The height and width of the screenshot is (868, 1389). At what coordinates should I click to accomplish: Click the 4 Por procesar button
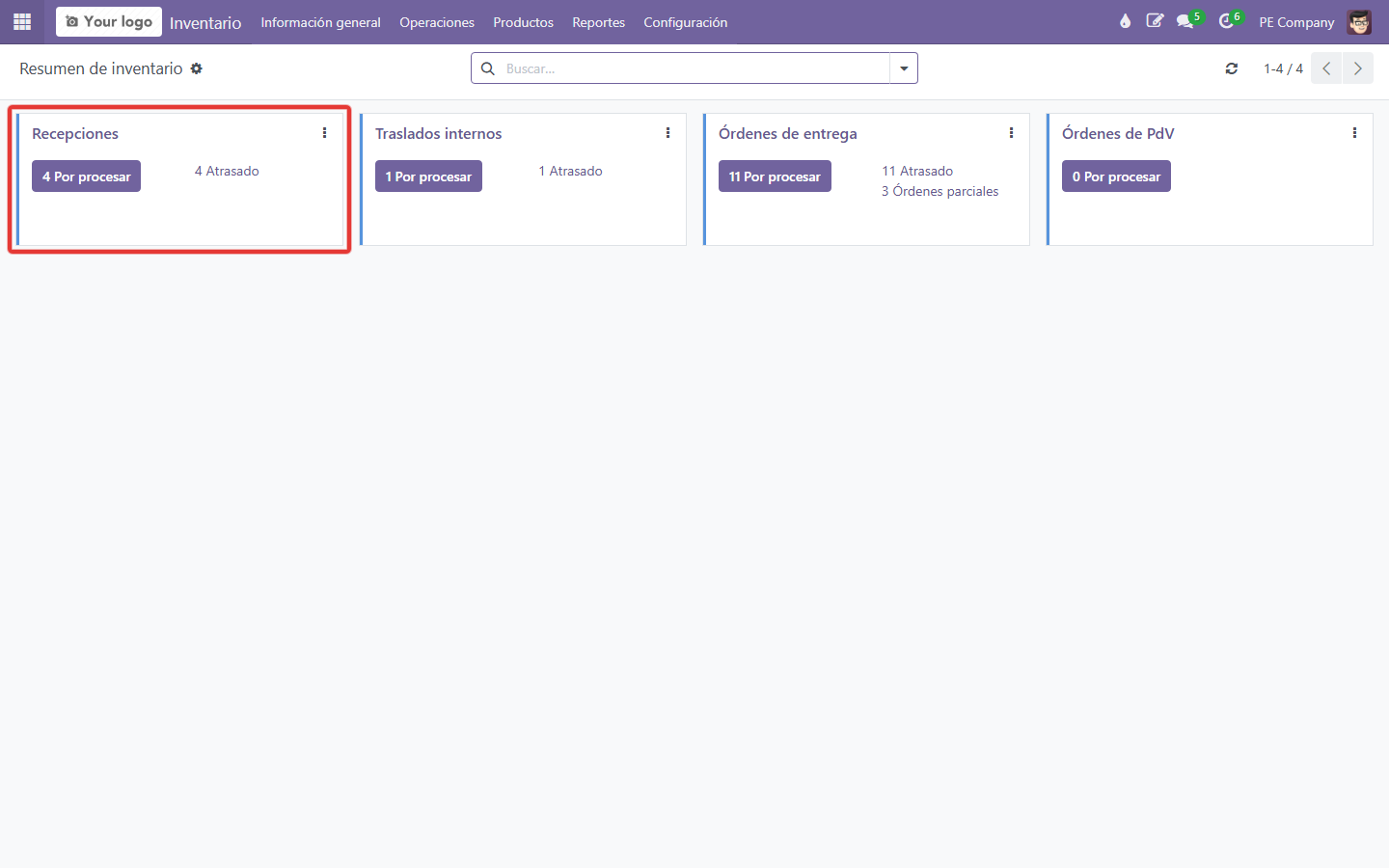pos(86,176)
